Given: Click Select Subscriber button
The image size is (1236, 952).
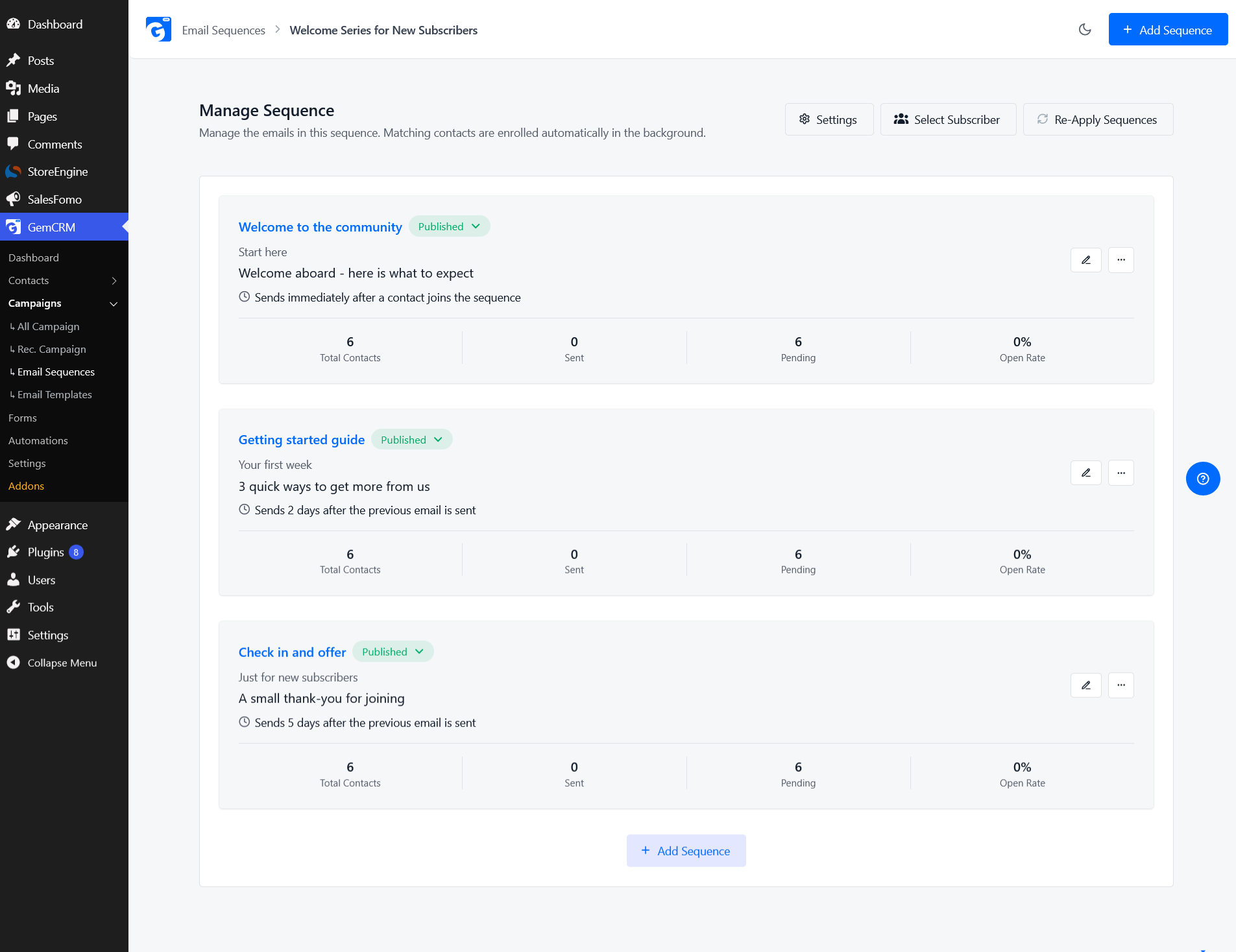Looking at the screenshot, I should (948, 119).
